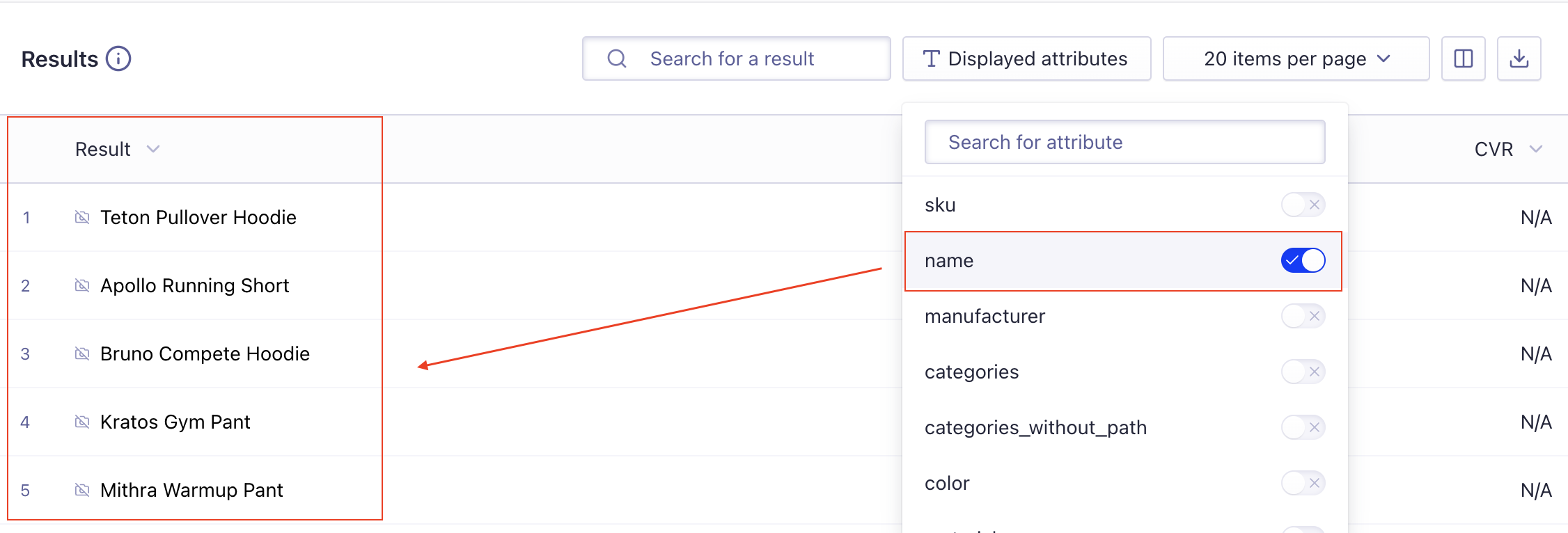Click the Result column header label
Image resolution: width=1568 pixels, height=533 pixels.
click(x=103, y=149)
